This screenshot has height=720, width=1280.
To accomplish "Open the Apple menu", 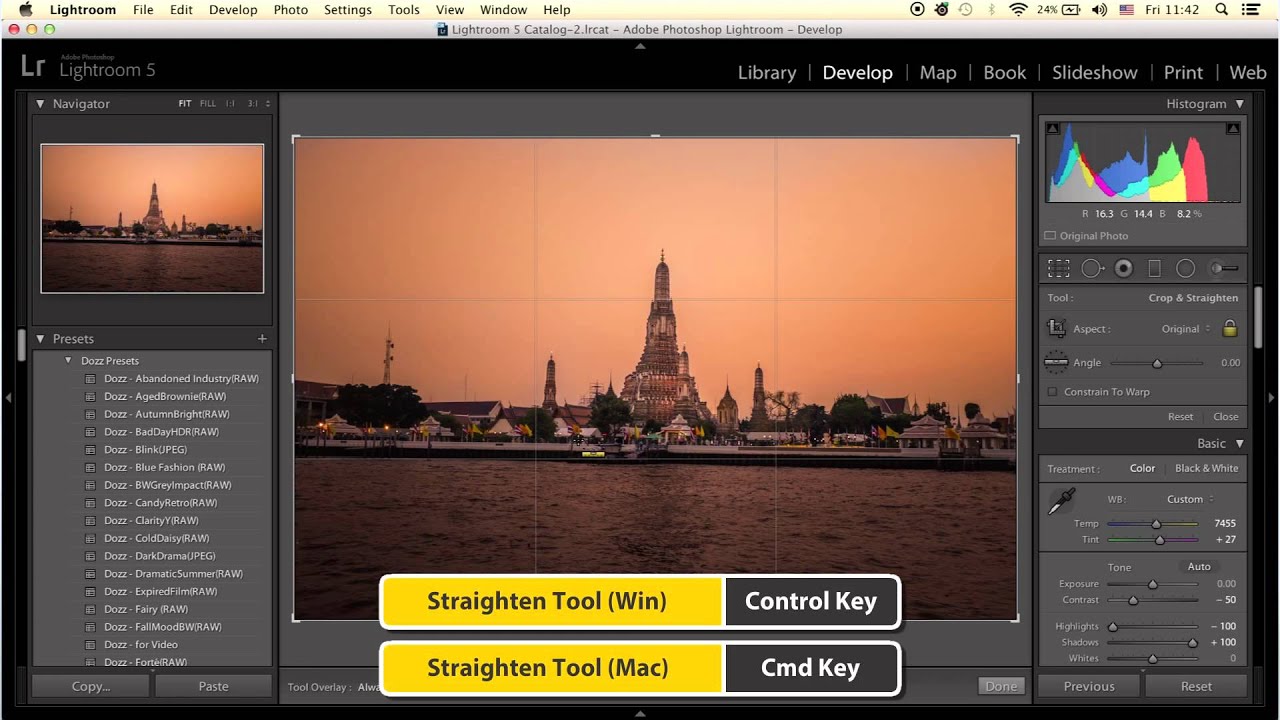I will pos(24,10).
